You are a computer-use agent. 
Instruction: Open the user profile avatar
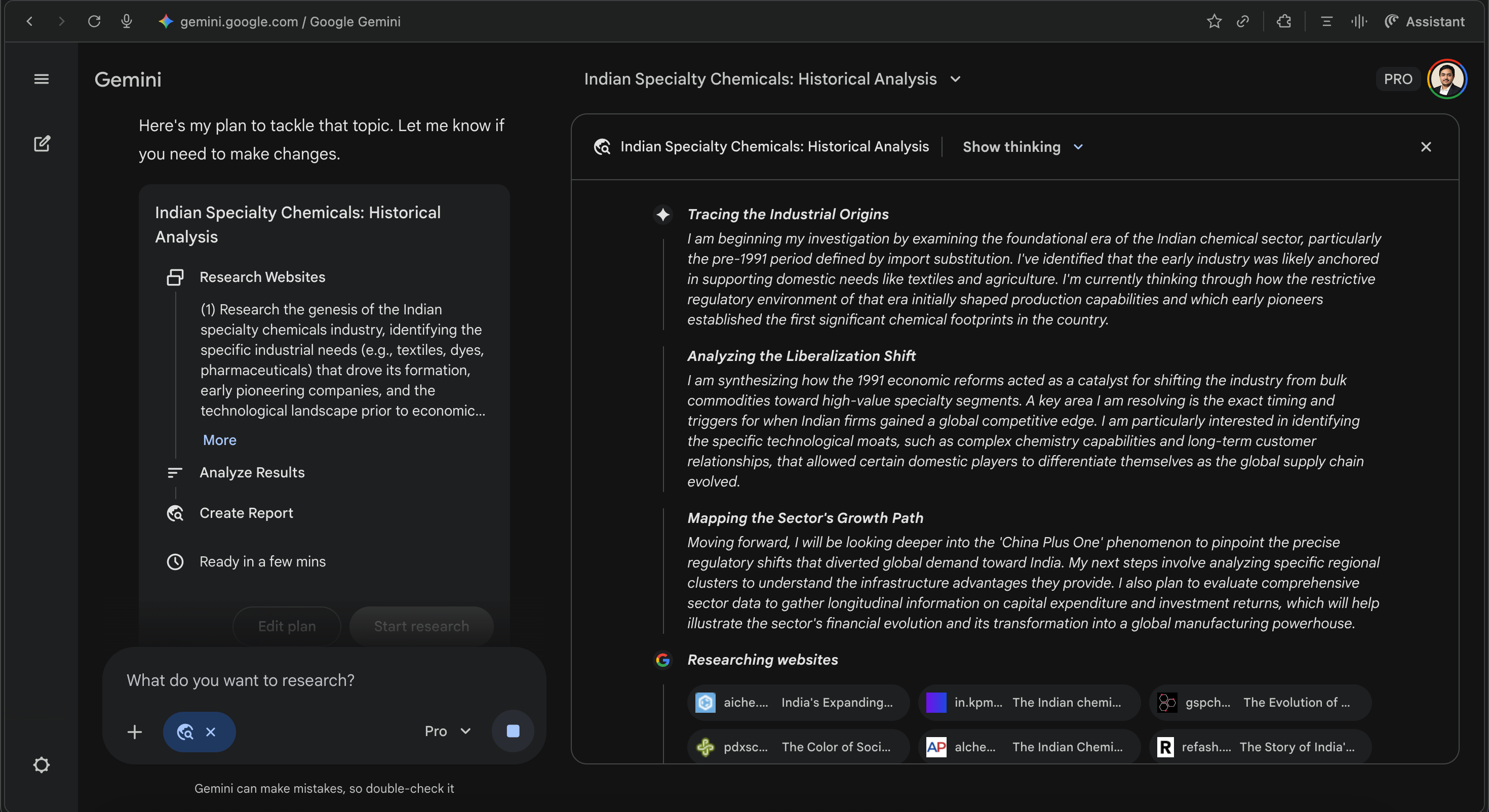pos(1446,79)
